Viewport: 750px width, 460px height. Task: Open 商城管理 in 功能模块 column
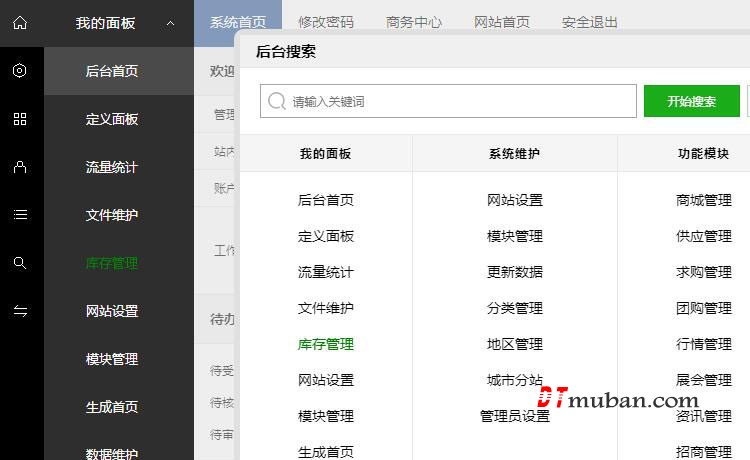tap(704, 200)
